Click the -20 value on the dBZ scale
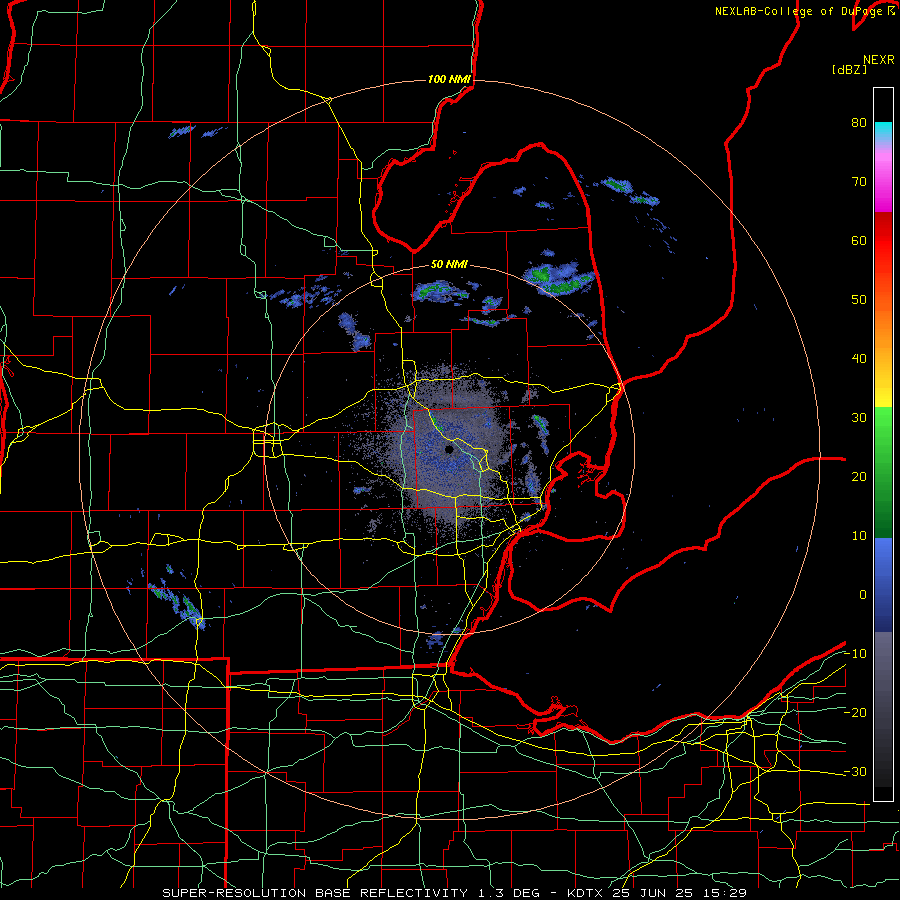Screen dimensions: 900x900 (x=855, y=713)
